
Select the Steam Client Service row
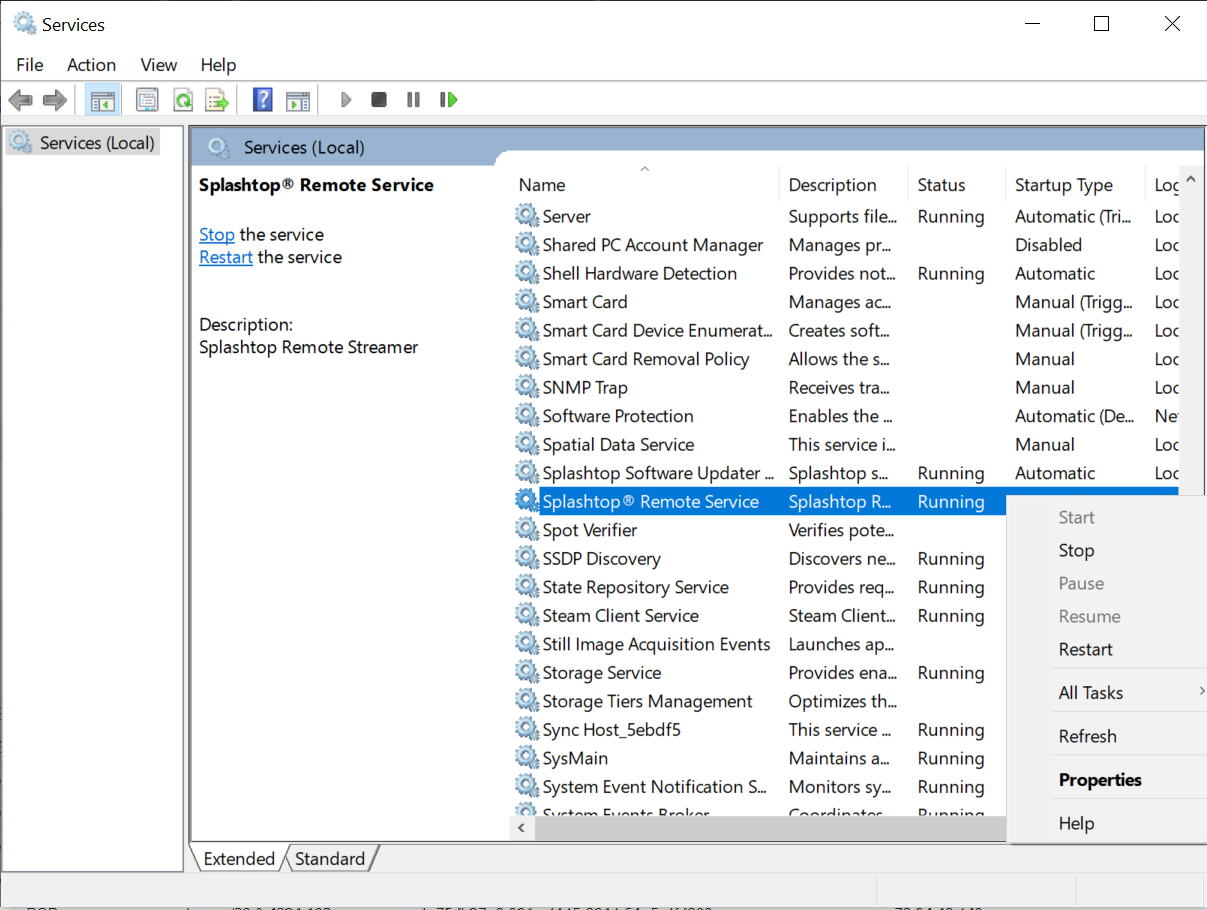pyautogui.click(x=622, y=615)
